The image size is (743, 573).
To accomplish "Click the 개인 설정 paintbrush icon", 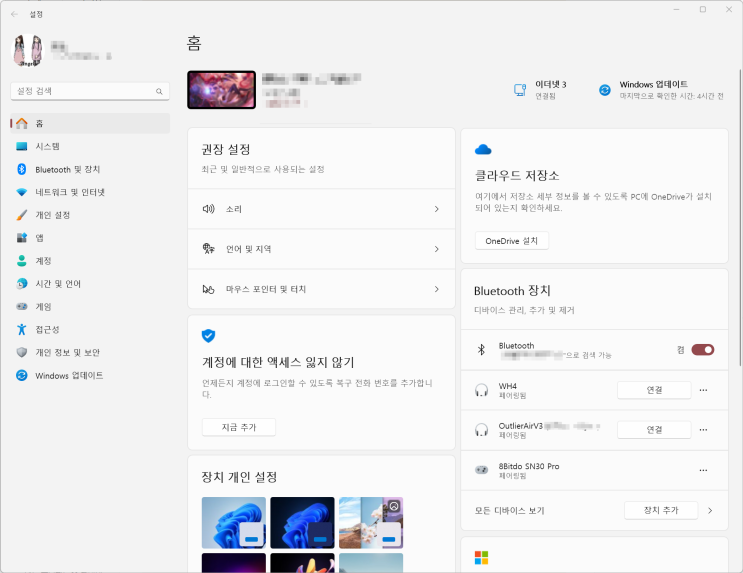I will pyautogui.click(x=22, y=215).
